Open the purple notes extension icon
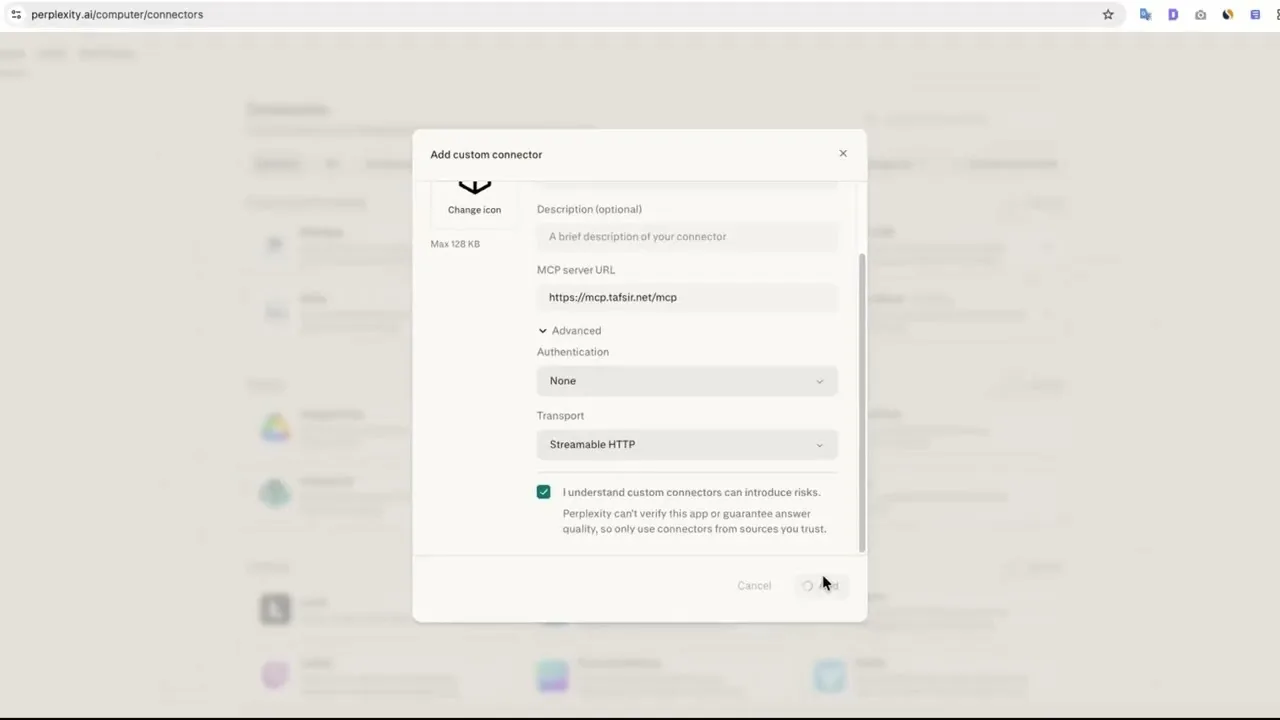1280x720 pixels. coord(1255,14)
